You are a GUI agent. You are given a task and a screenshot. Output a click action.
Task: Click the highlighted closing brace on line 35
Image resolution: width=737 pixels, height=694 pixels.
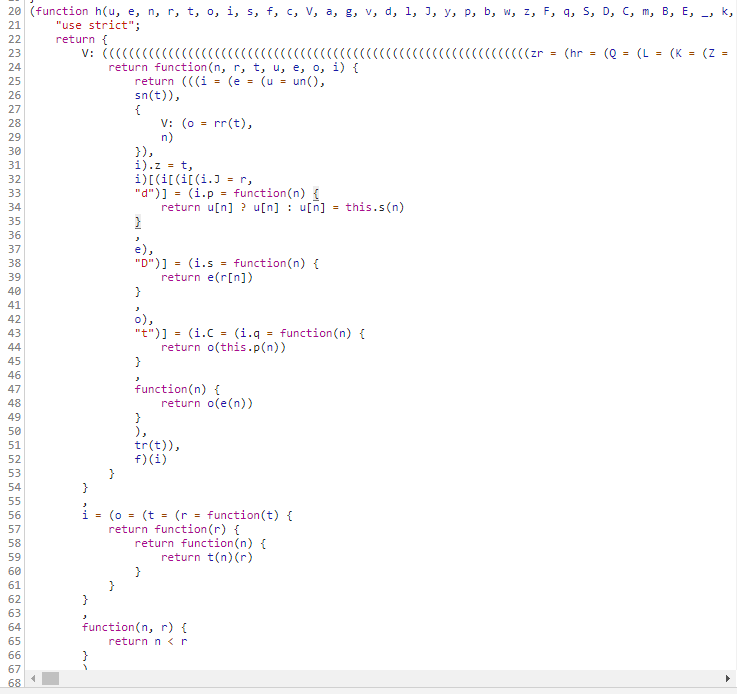click(x=138, y=221)
